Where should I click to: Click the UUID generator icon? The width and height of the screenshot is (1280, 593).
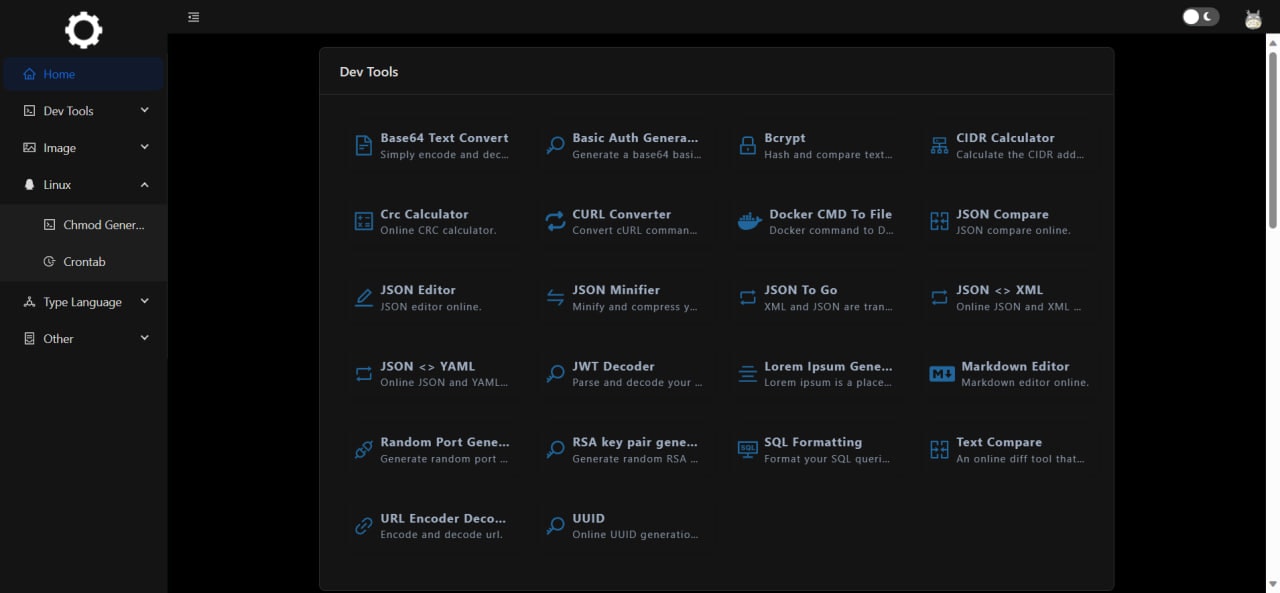555,525
